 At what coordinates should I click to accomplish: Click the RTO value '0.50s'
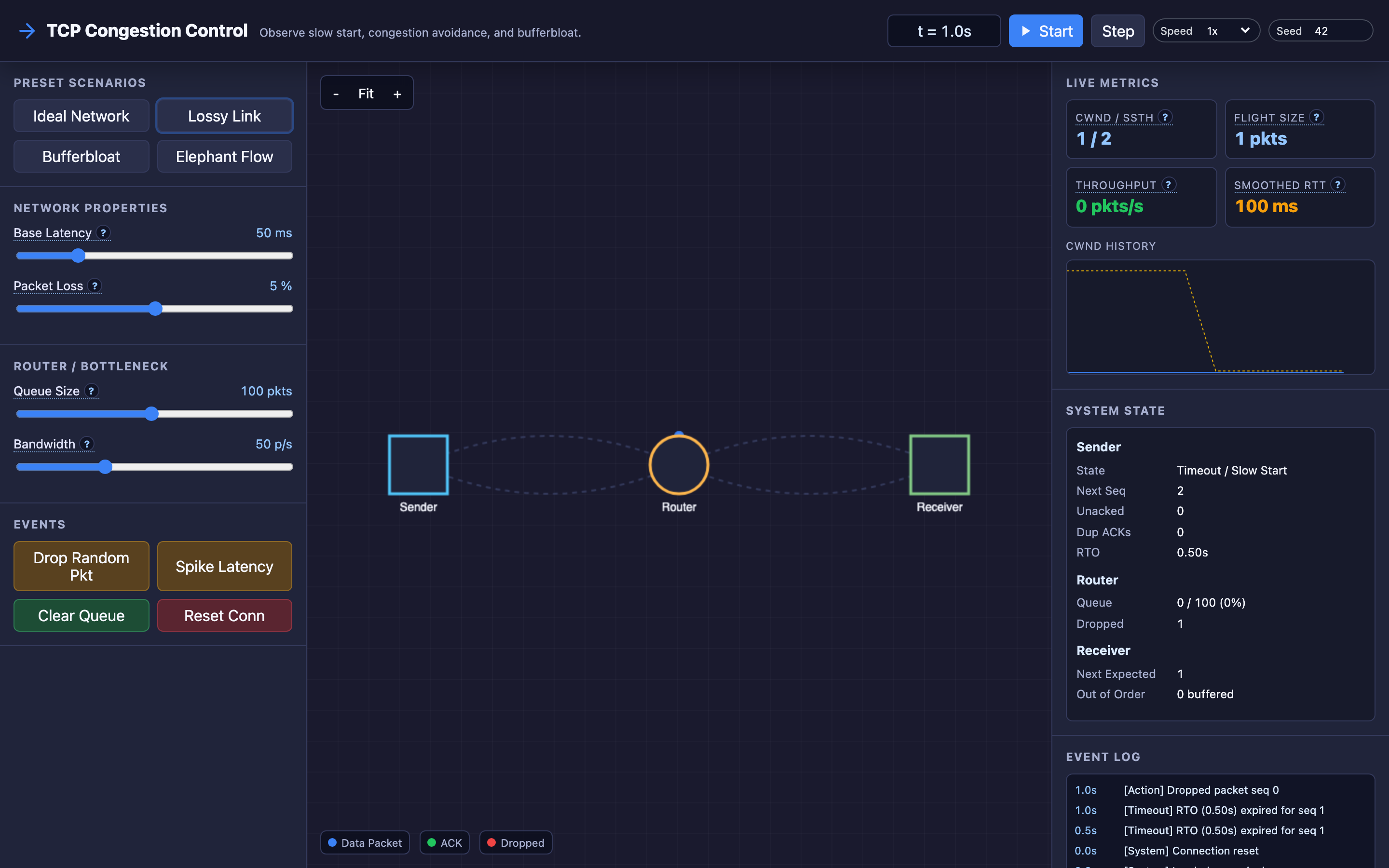[1192, 552]
